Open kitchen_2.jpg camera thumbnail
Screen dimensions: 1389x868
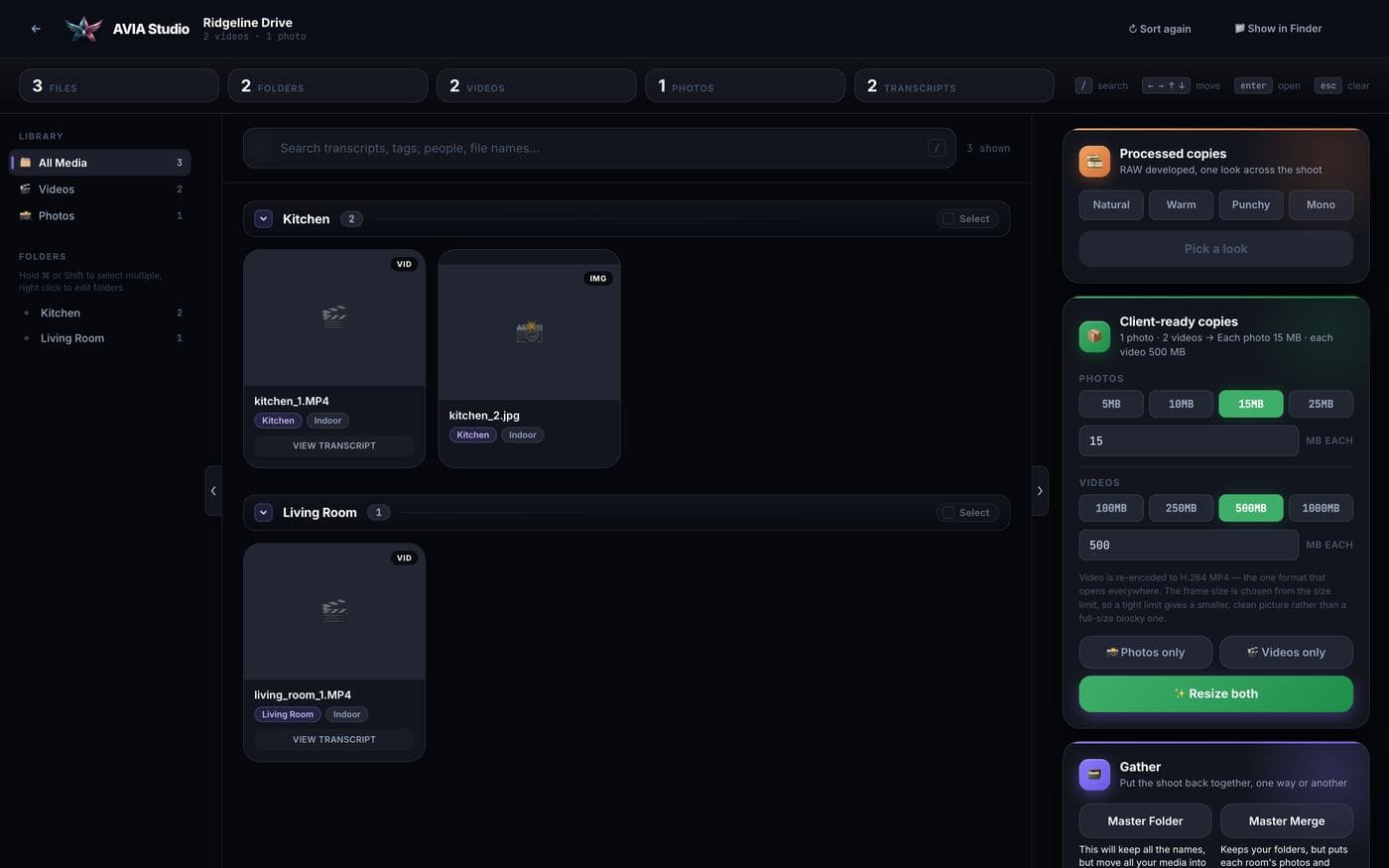pos(529,331)
